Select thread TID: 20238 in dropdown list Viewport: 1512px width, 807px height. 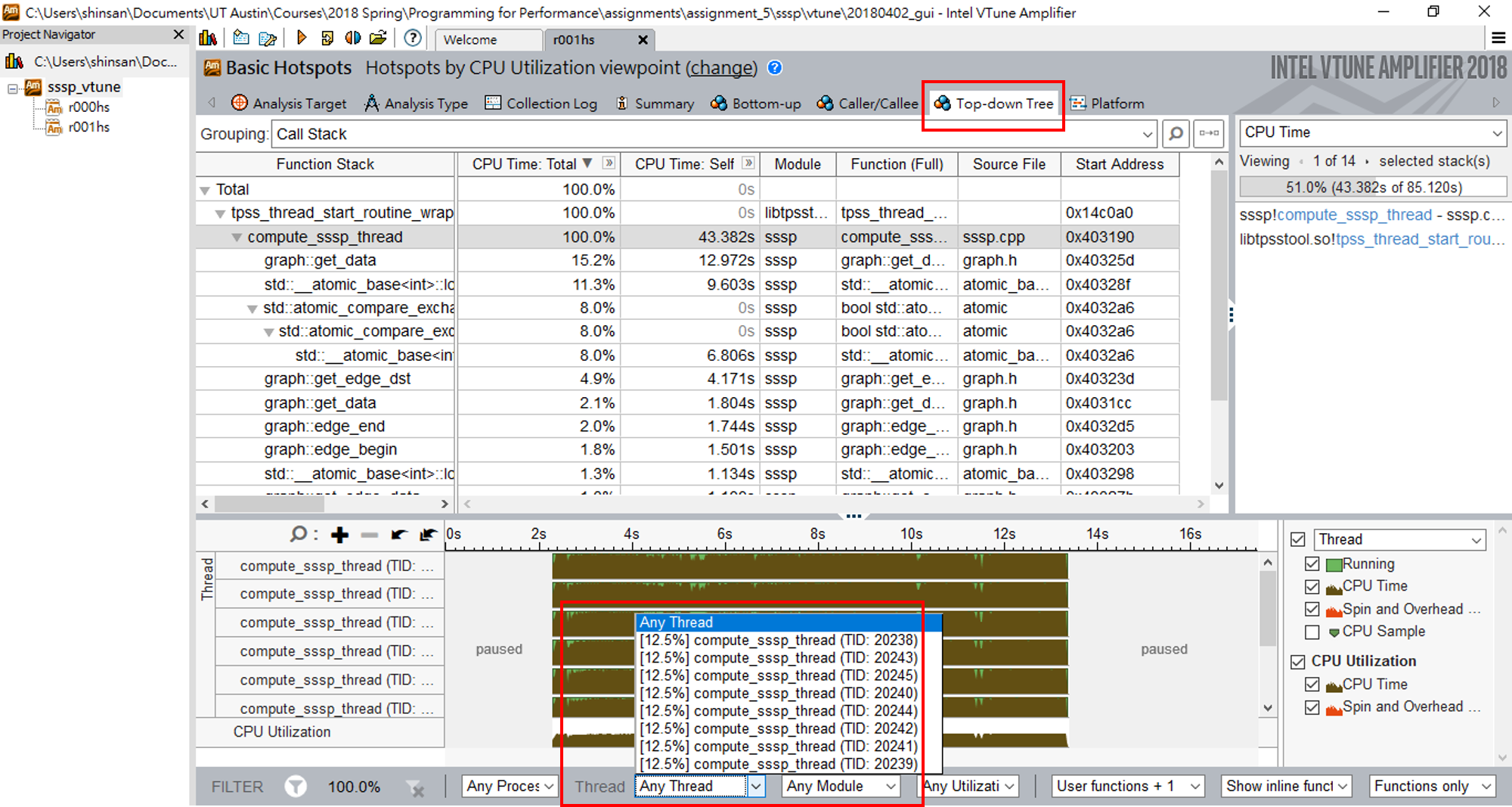click(789, 640)
